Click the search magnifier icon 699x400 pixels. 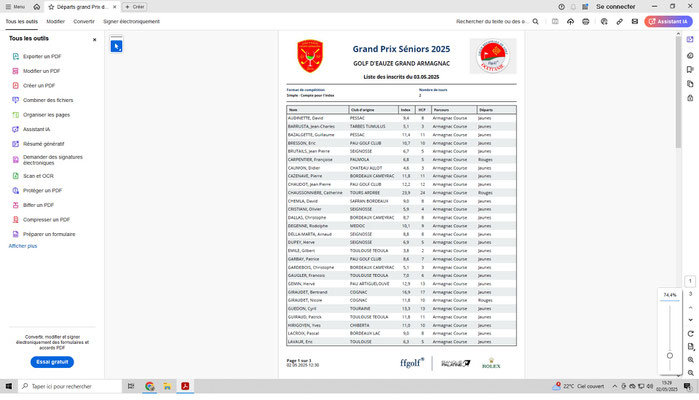535,21
